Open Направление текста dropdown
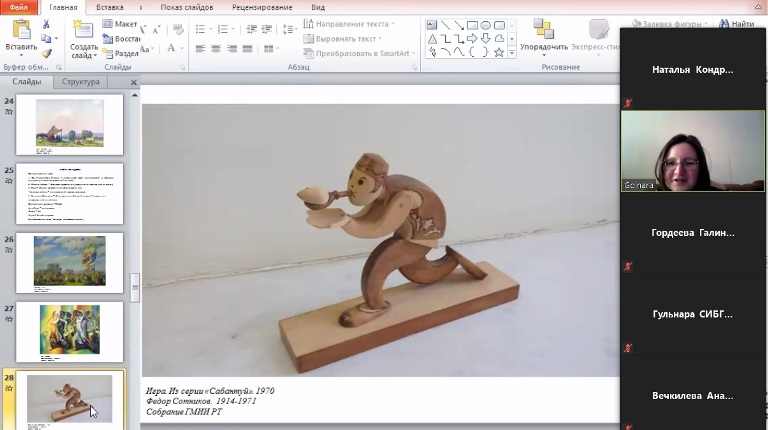The height and width of the screenshot is (430, 768). coord(349,24)
